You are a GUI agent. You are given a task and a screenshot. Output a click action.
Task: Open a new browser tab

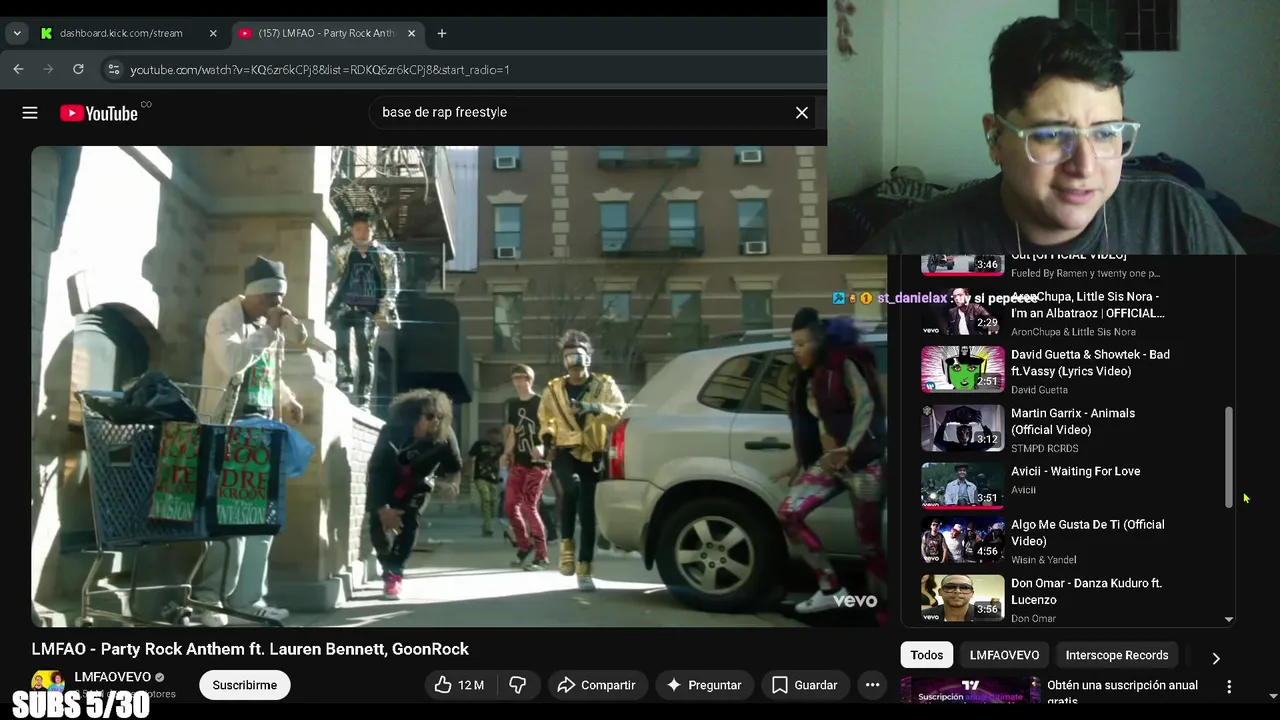coord(441,33)
